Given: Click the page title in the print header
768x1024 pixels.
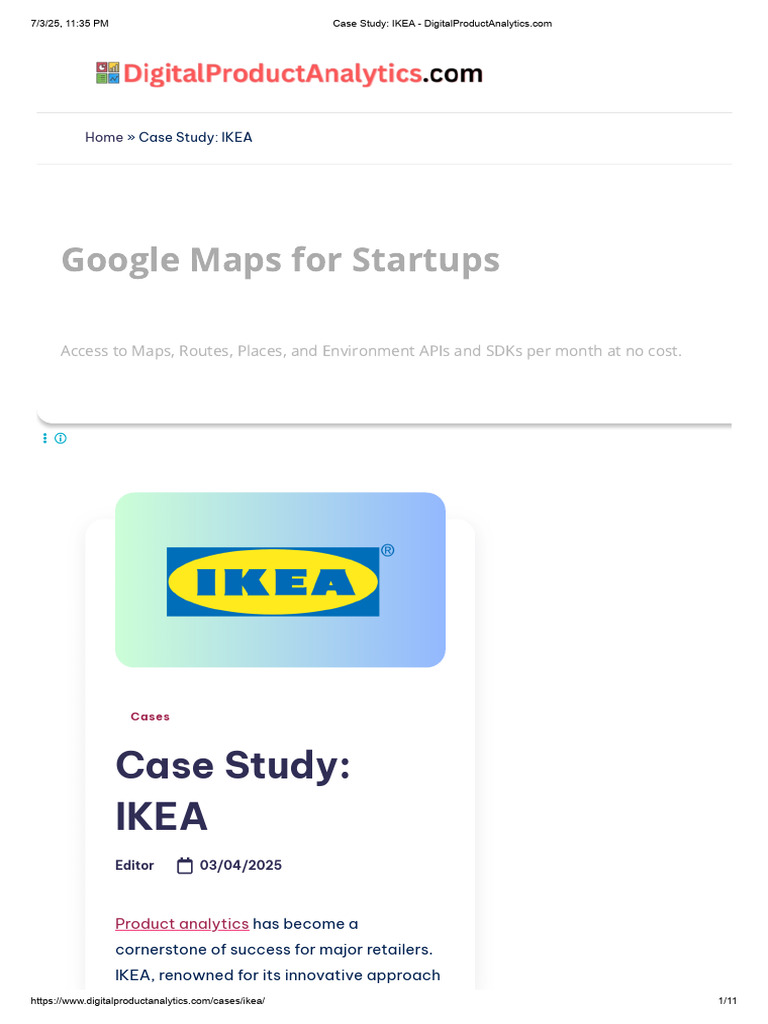Looking at the screenshot, I should click(x=442, y=23).
